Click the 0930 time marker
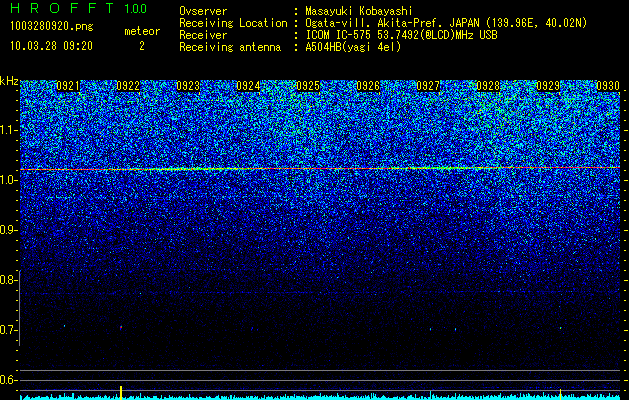 [608, 86]
